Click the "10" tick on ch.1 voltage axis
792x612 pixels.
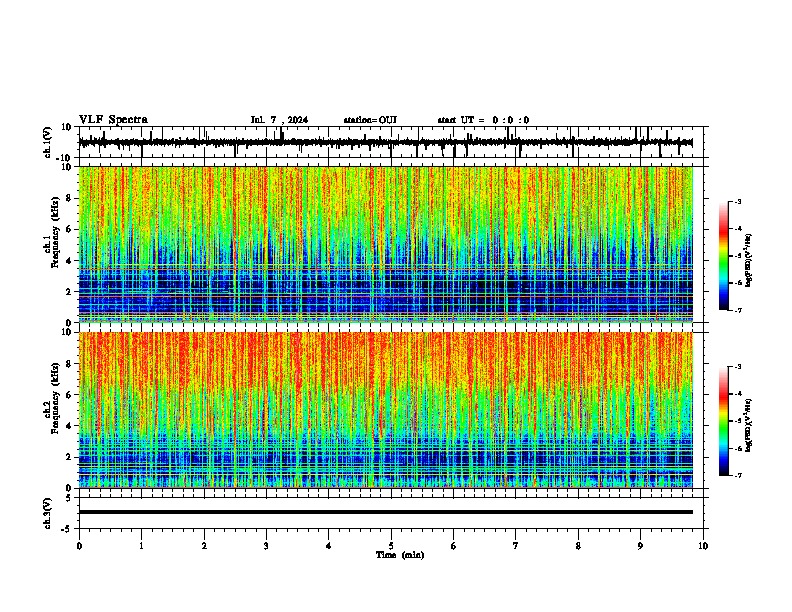tap(67, 127)
